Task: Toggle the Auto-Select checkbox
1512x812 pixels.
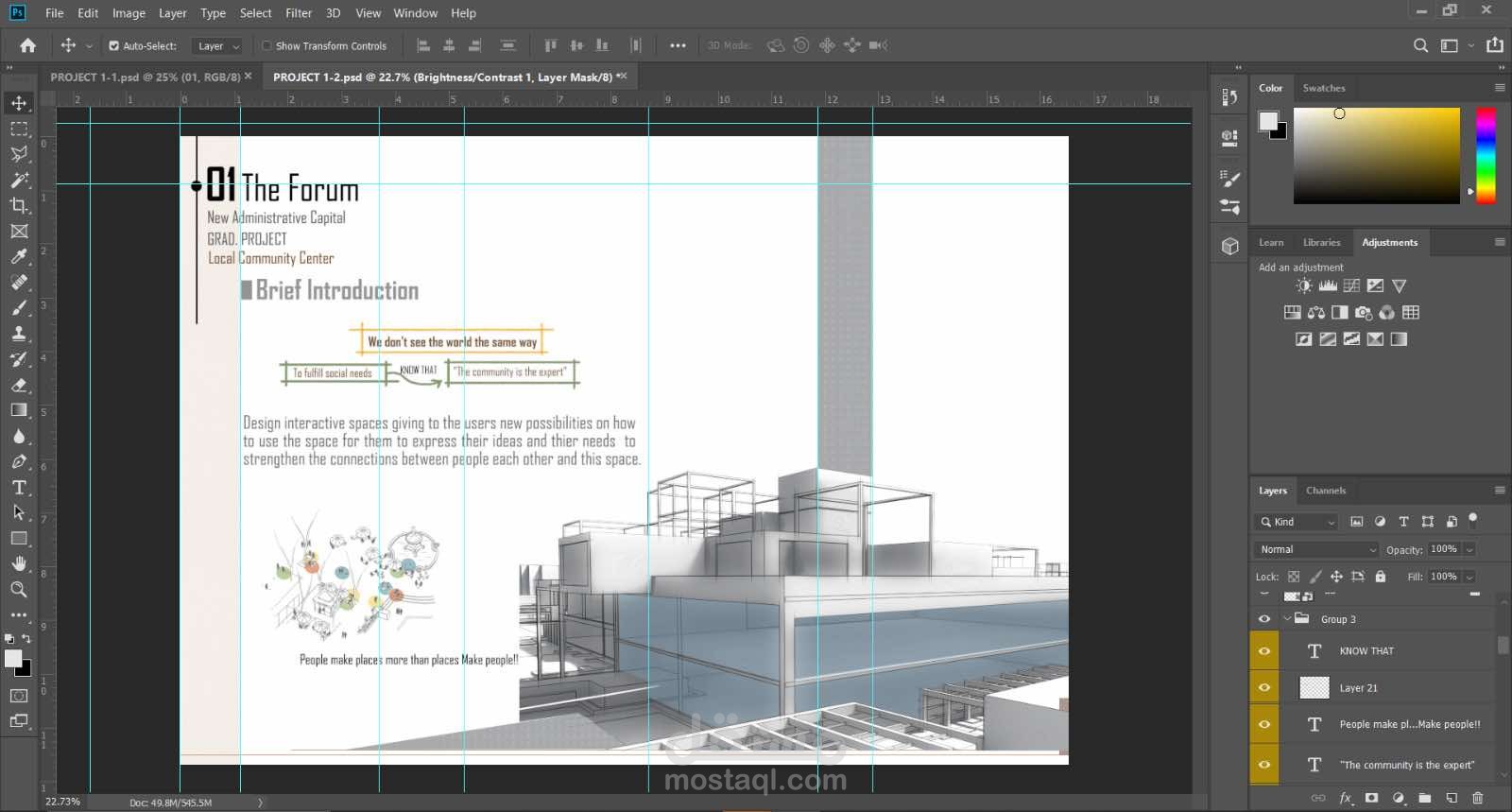Action: [114, 45]
